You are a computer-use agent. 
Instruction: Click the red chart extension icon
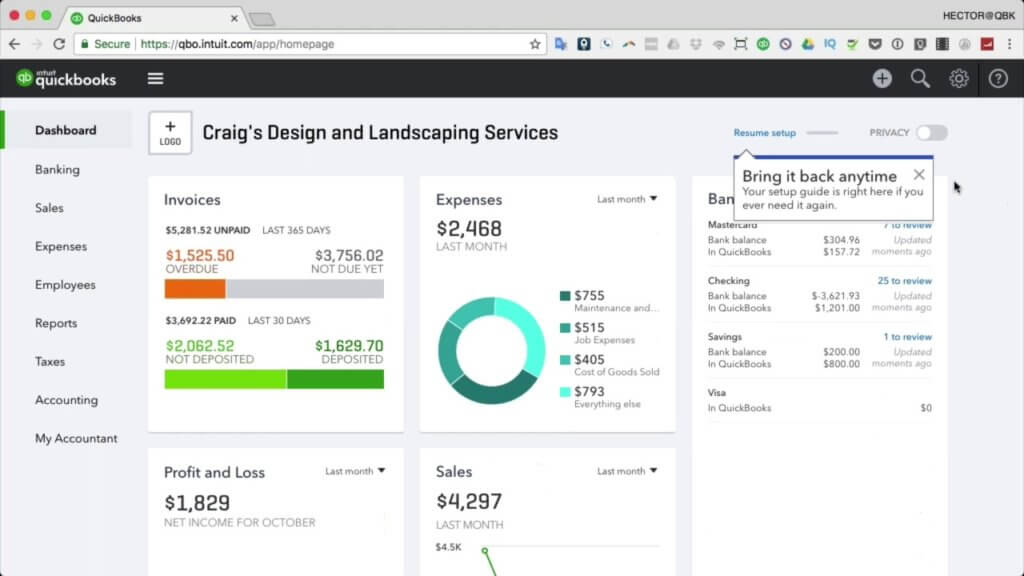(987, 44)
